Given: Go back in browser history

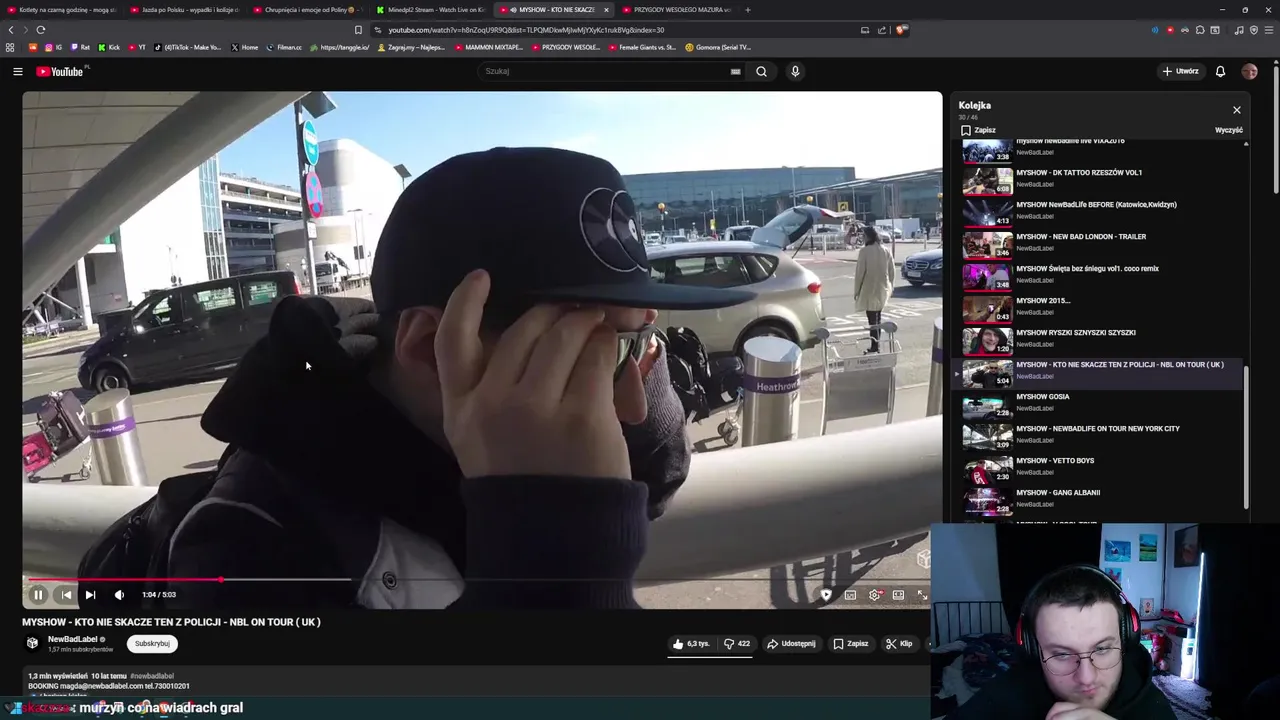Looking at the screenshot, I should point(11,30).
